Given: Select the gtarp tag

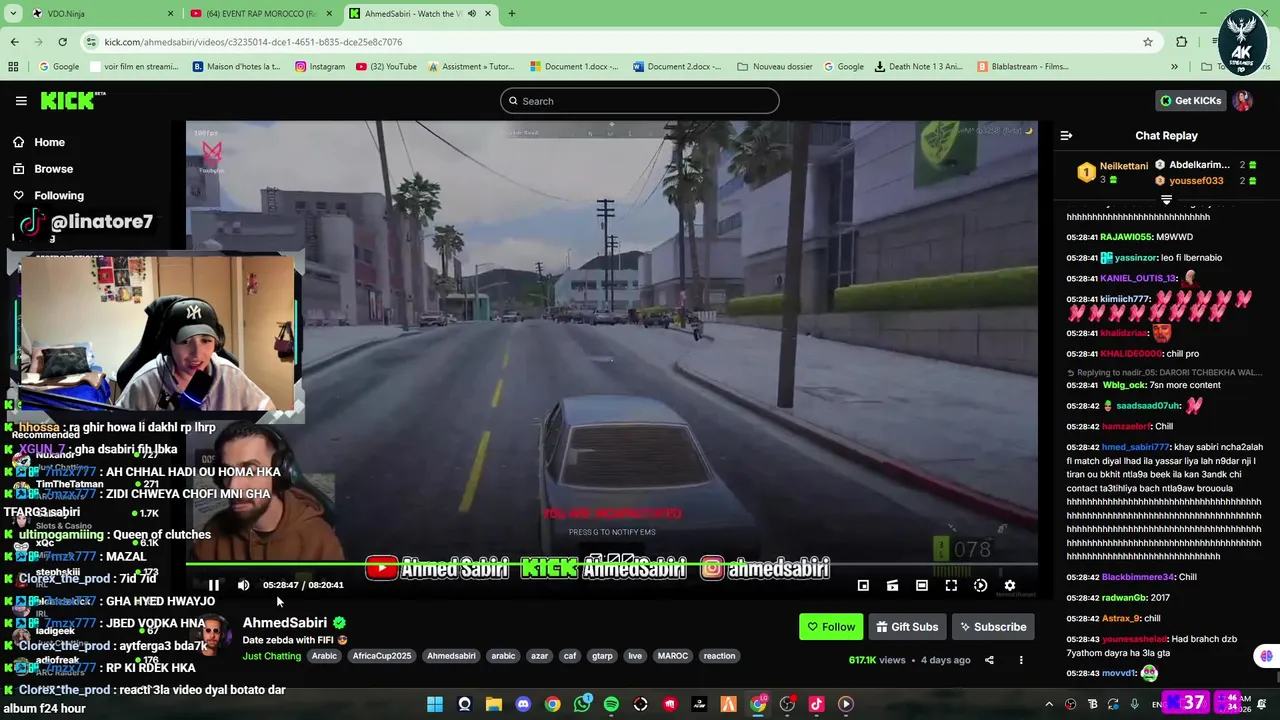Looking at the screenshot, I should click(602, 656).
